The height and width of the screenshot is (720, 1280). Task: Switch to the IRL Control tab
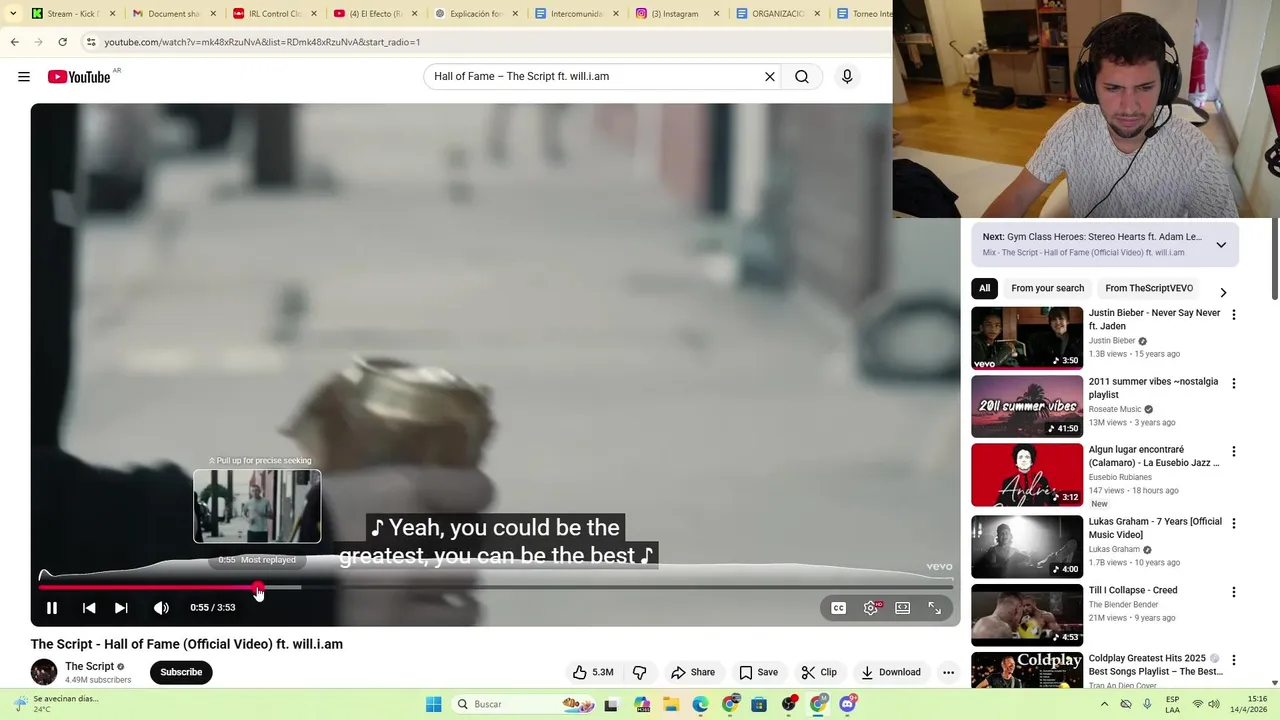[275, 14]
